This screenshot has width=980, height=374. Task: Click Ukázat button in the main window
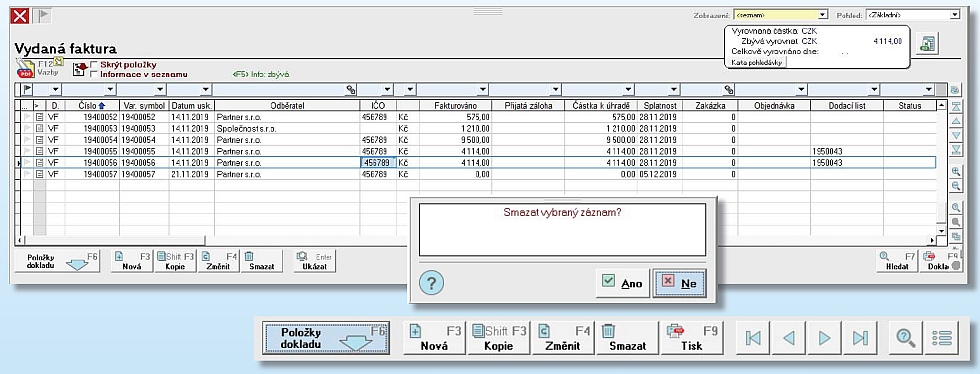[x=314, y=261]
